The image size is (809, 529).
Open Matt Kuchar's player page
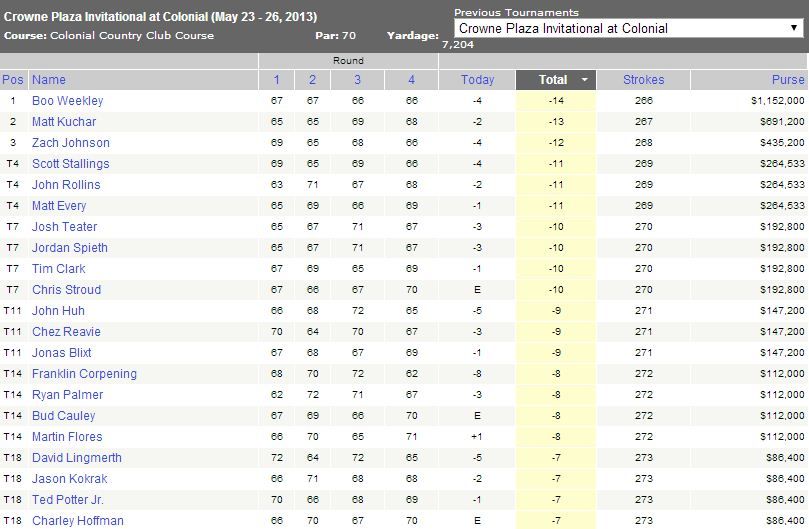click(64, 122)
